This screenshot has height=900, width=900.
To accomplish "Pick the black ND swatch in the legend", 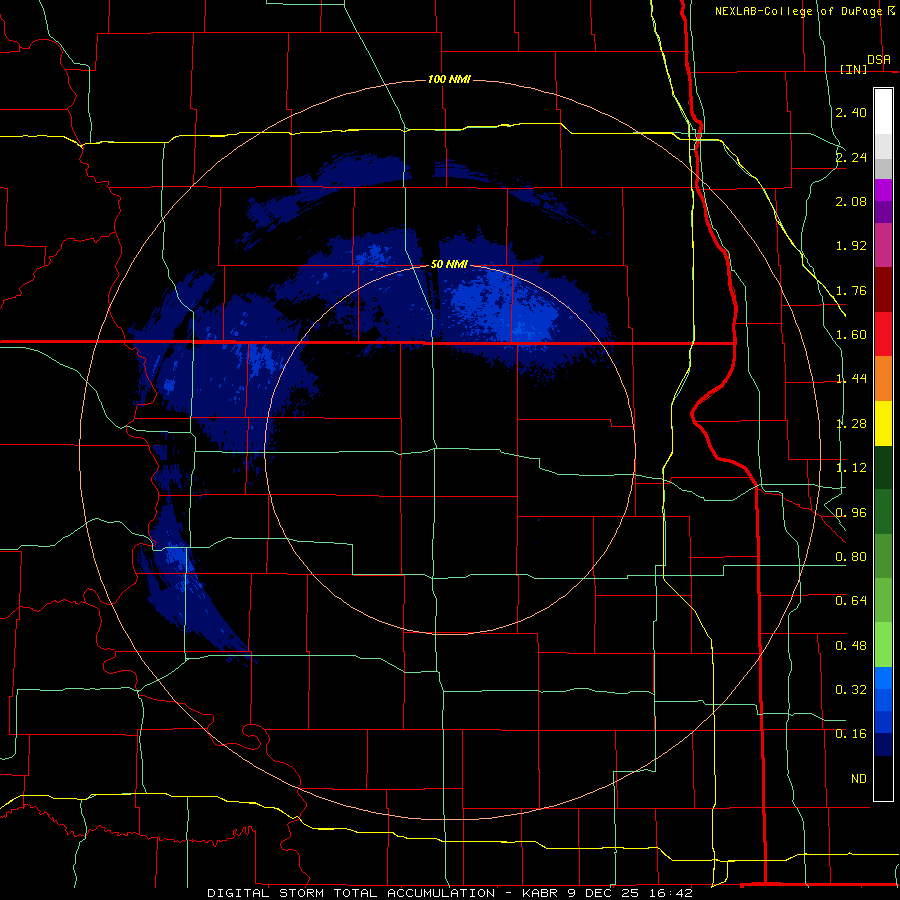I will click(883, 778).
